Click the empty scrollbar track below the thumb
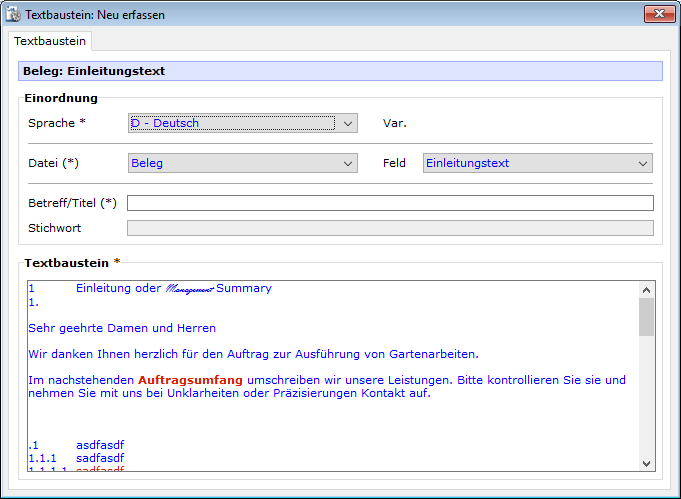Viewport: 681px width, 499px height. 646,400
